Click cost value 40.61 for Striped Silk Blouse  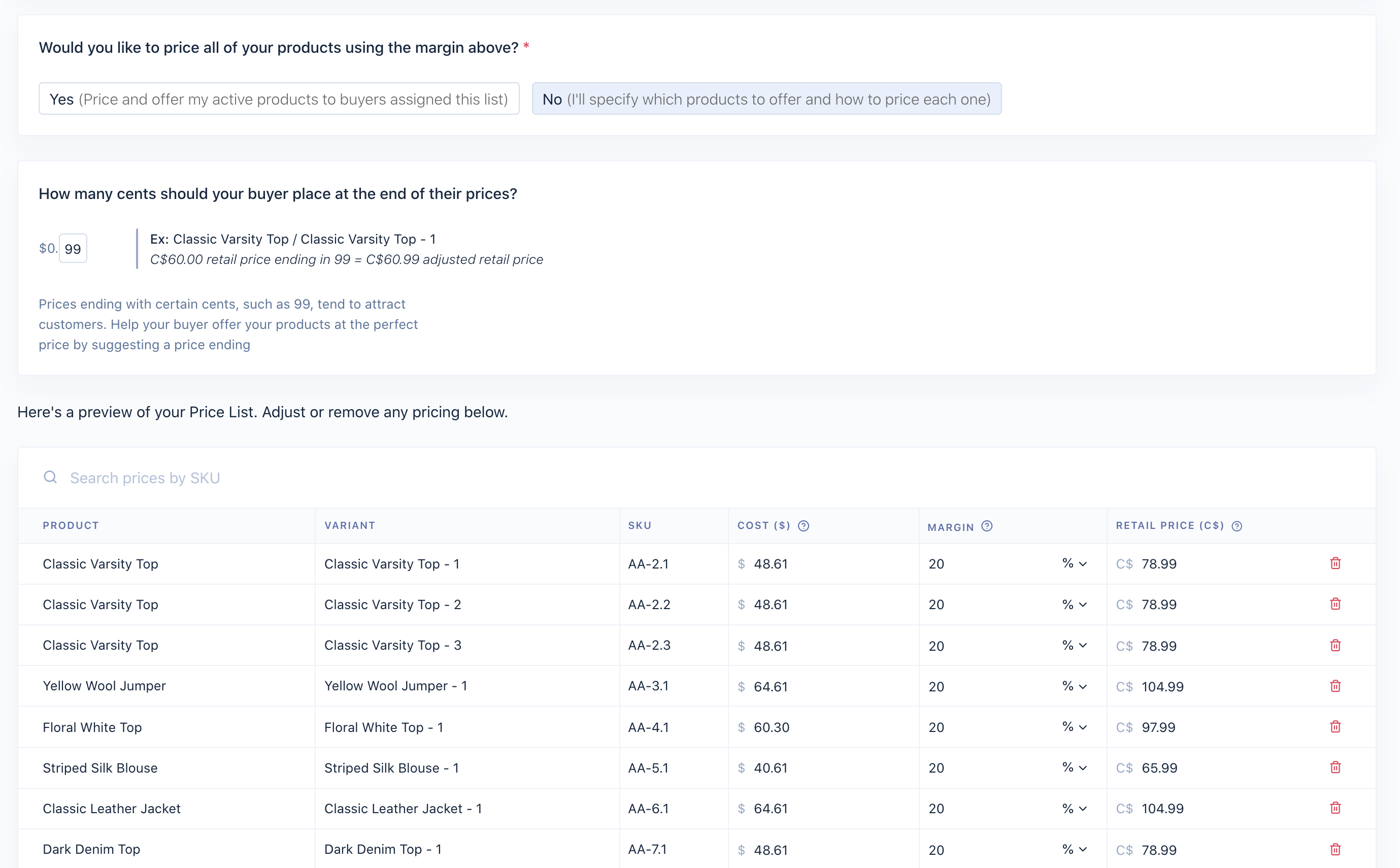click(771, 768)
